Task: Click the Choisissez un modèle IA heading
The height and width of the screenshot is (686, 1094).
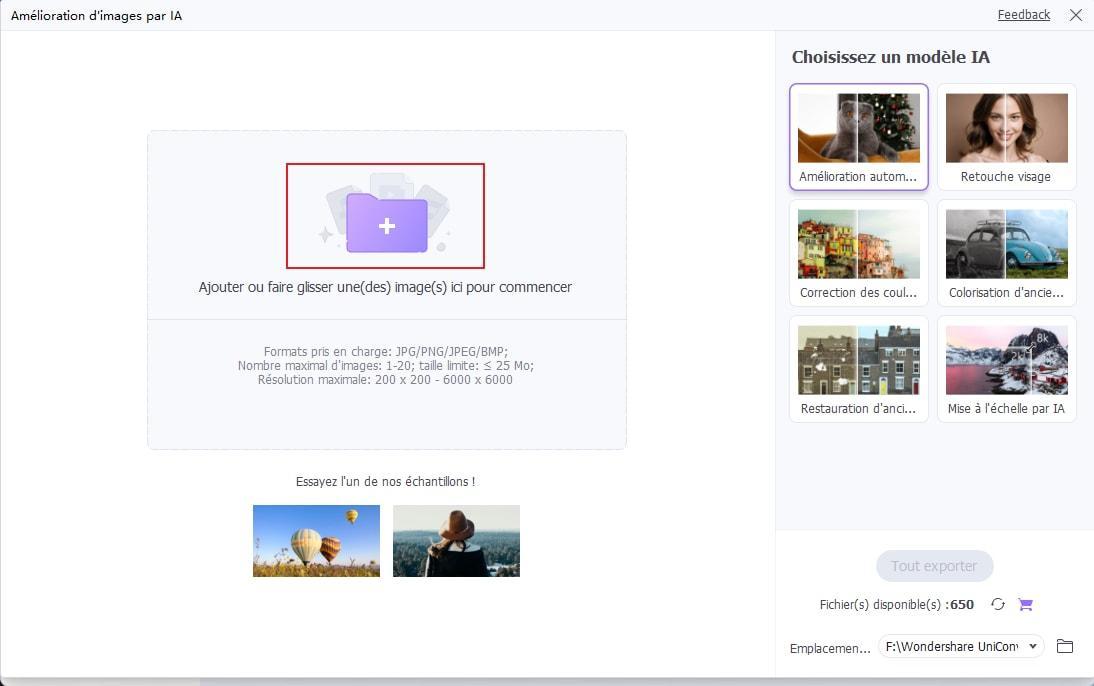Action: pos(890,57)
